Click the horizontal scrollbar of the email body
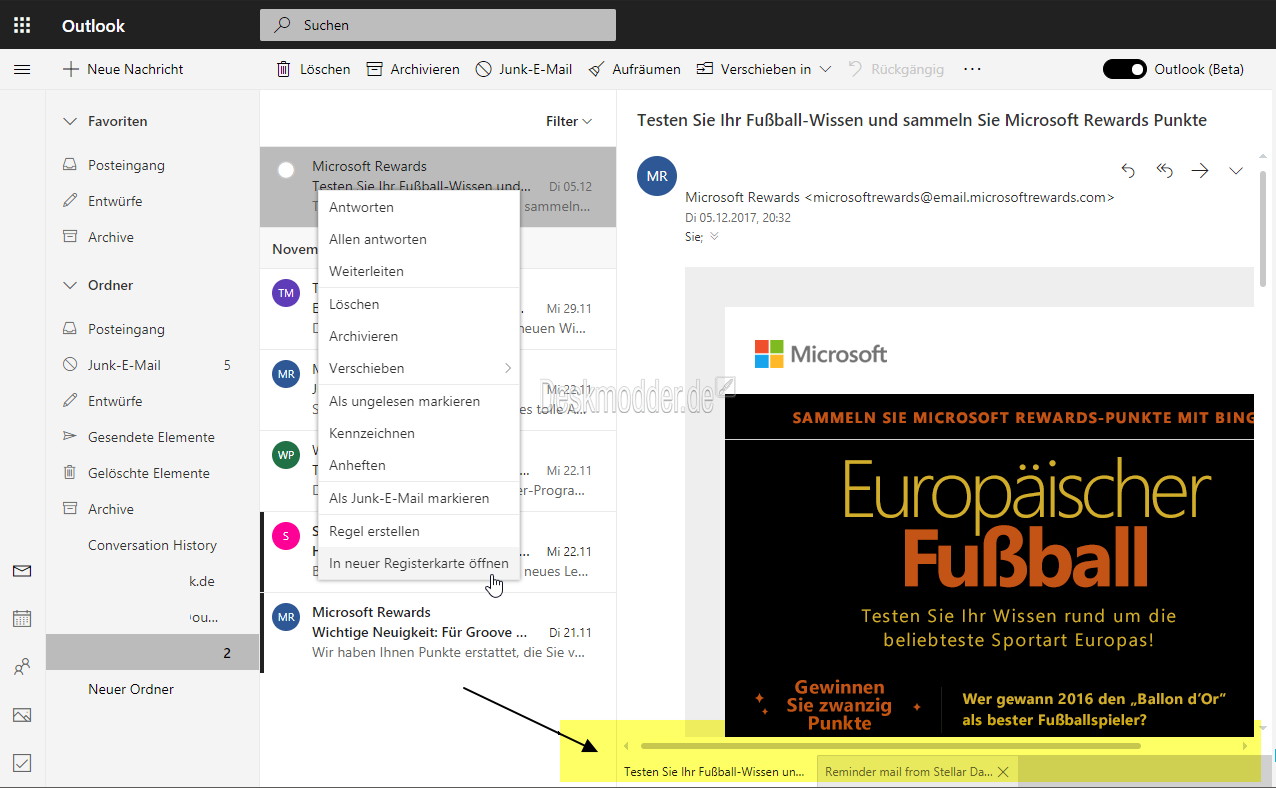This screenshot has width=1276, height=788. pyautogui.click(x=890, y=745)
